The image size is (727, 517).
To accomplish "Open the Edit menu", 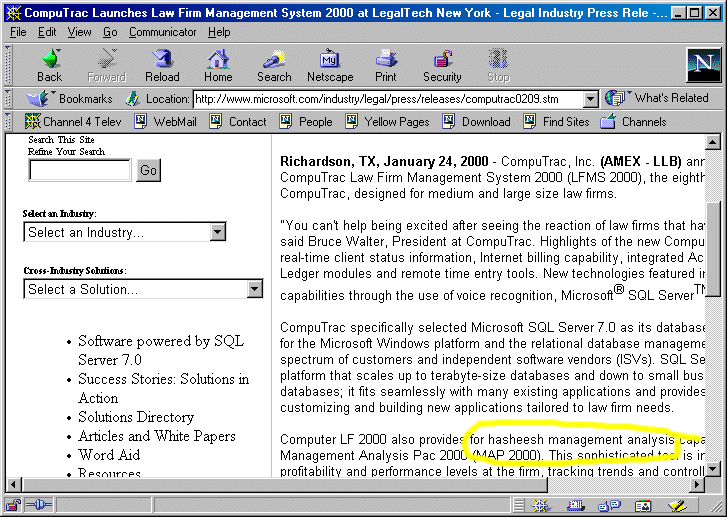I will coord(47,32).
